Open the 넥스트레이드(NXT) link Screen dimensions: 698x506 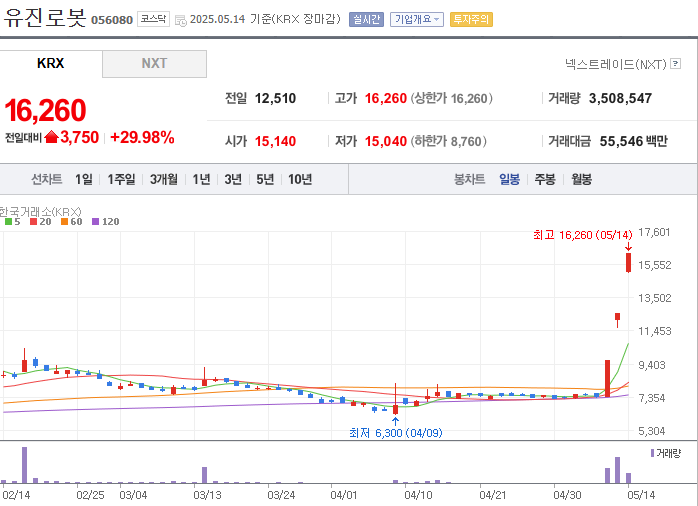click(616, 64)
